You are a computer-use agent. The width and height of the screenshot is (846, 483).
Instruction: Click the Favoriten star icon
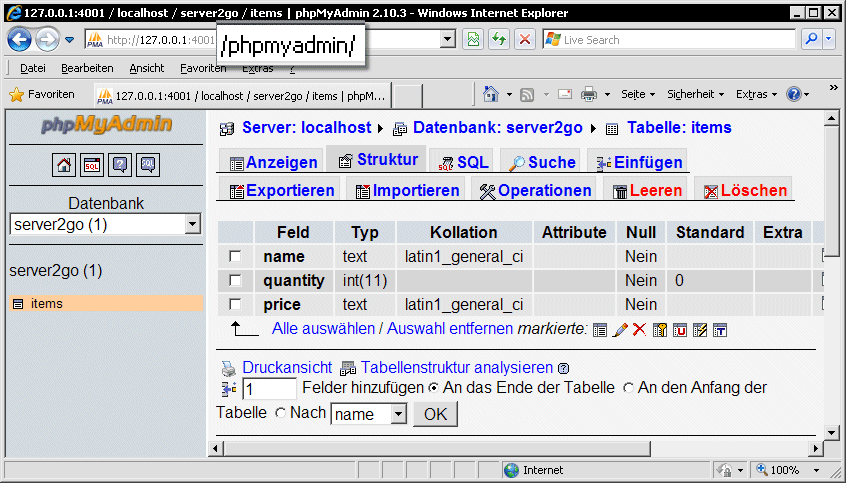coord(17,94)
